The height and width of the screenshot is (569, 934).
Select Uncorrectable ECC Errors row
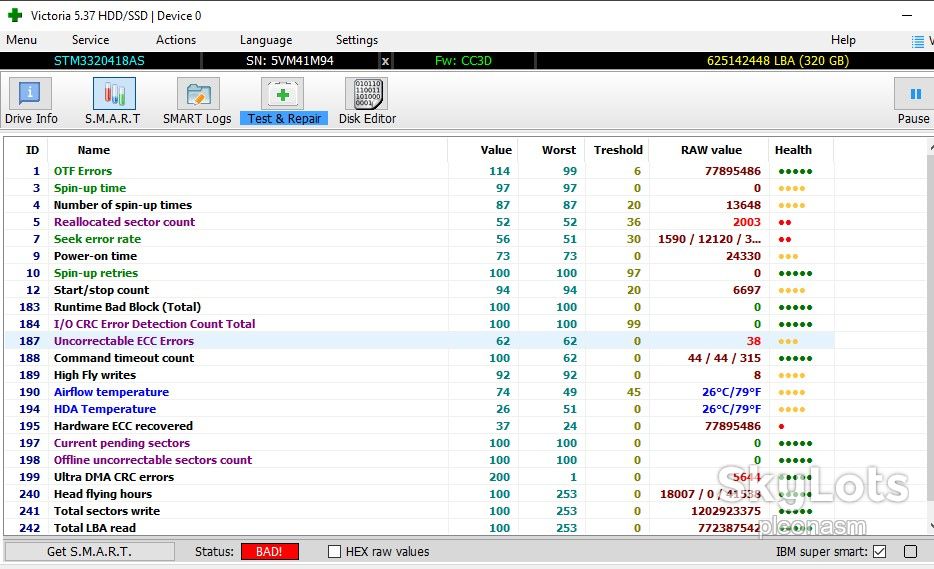coord(419,341)
